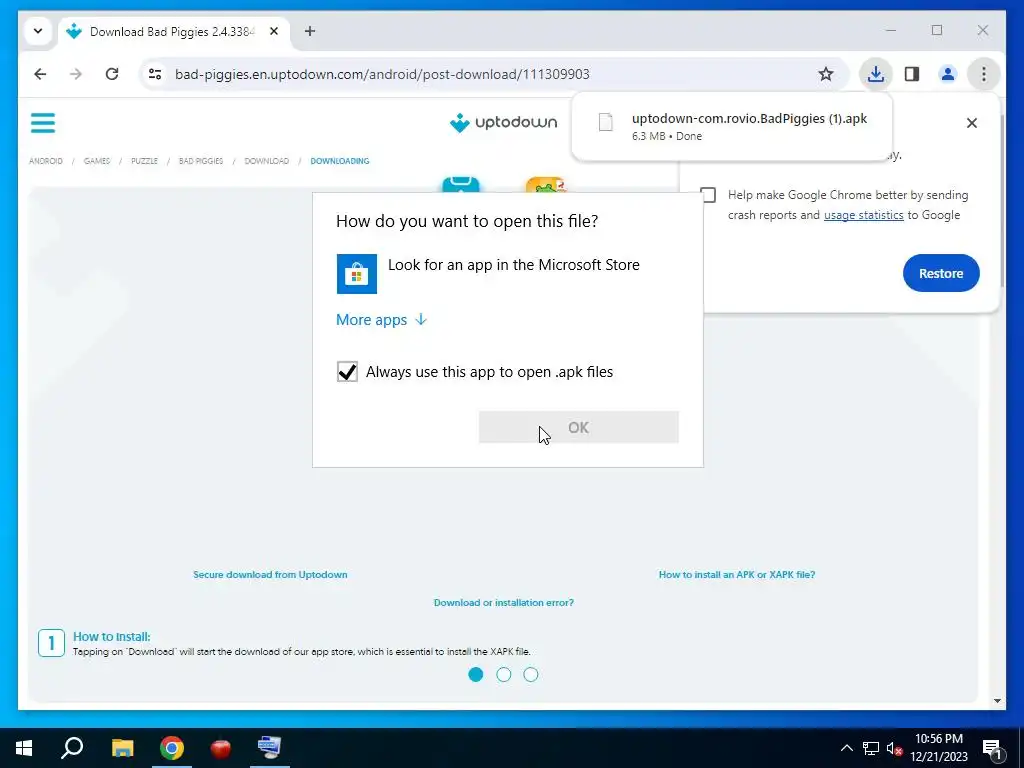Close the Chrome restore bubble
The width and height of the screenshot is (1024, 768).
point(972,123)
